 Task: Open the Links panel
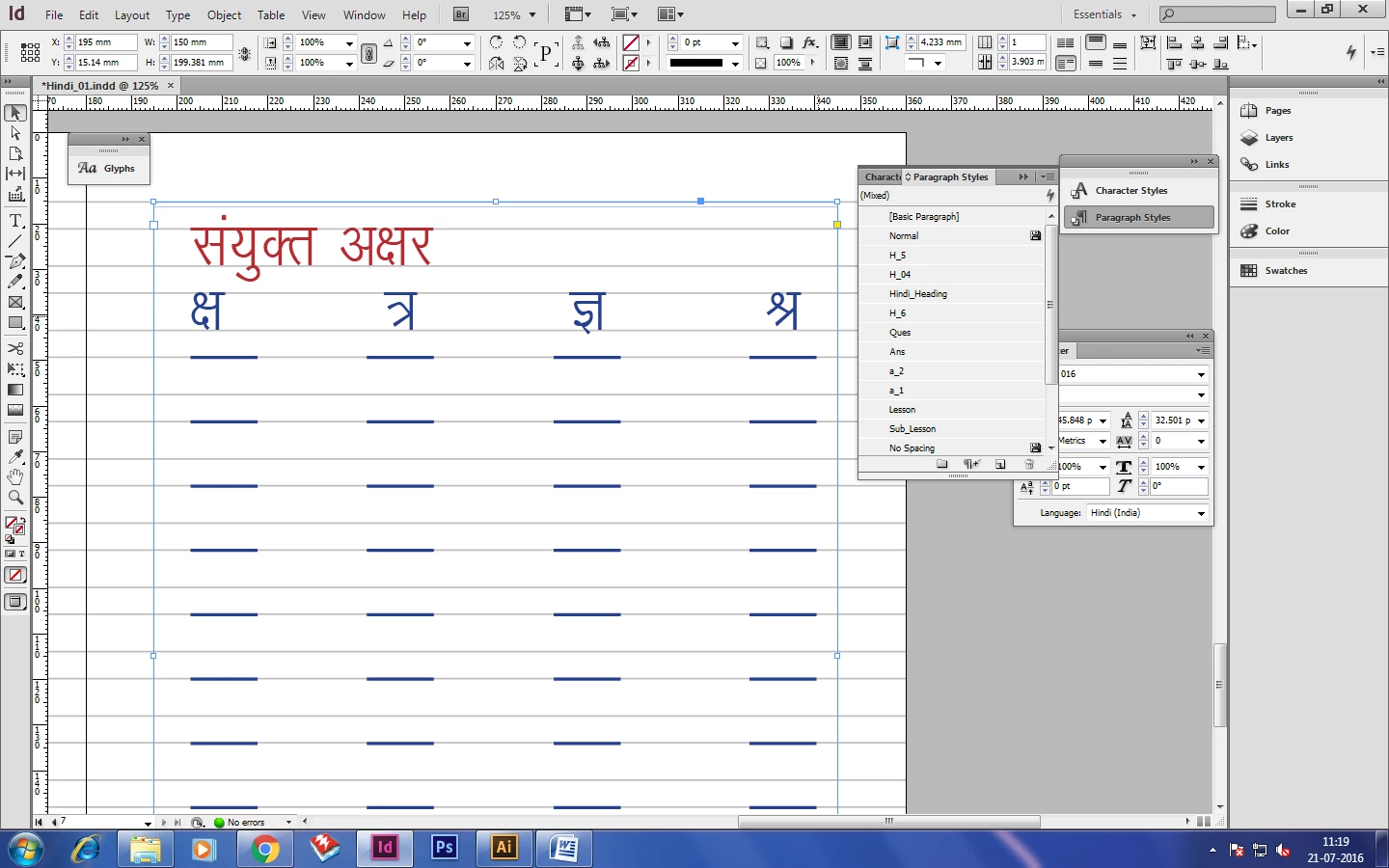[1276, 165]
